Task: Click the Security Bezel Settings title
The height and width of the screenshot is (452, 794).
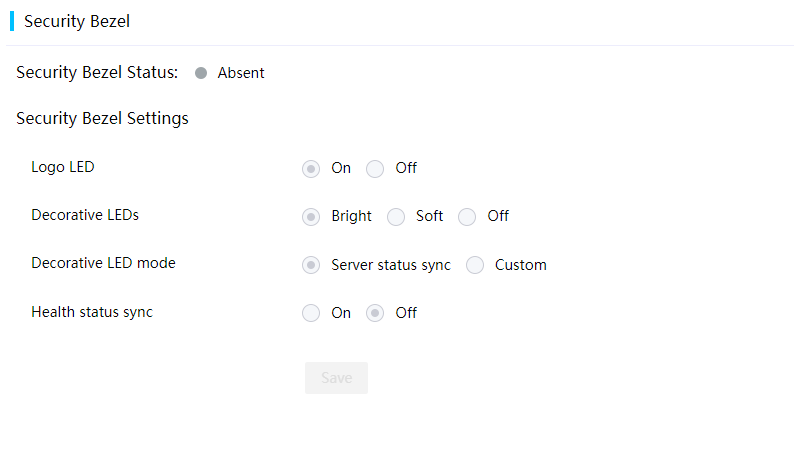Action: [x=102, y=118]
